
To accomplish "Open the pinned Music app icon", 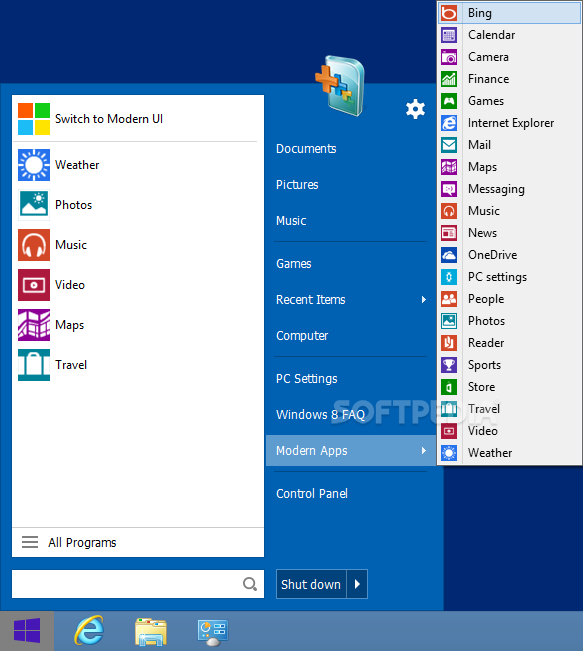I will point(34,245).
